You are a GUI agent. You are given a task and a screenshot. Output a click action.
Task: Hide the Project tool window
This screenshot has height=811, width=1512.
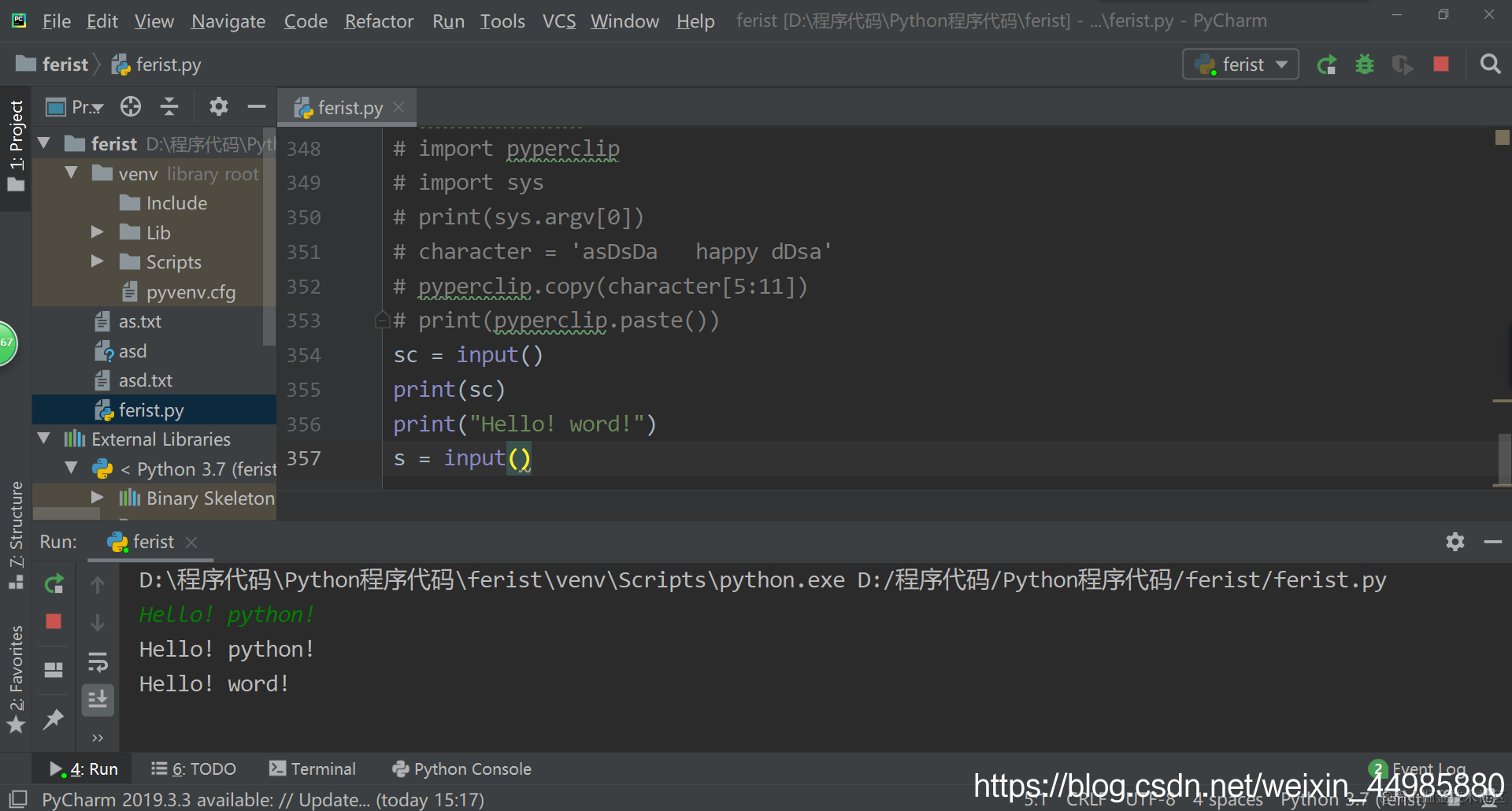tap(257, 106)
